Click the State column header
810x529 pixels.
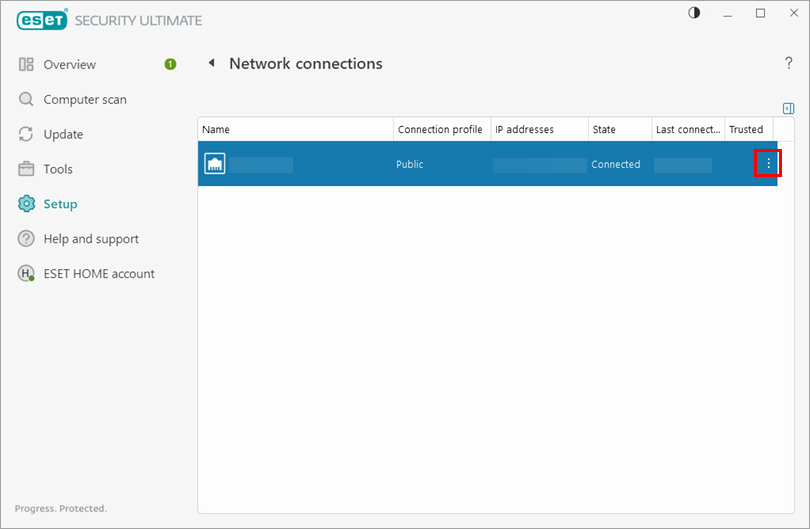point(604,130)
